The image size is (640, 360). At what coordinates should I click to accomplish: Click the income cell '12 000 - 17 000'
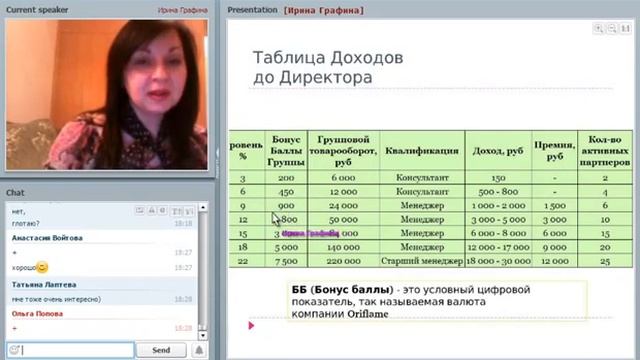[498, 247]
